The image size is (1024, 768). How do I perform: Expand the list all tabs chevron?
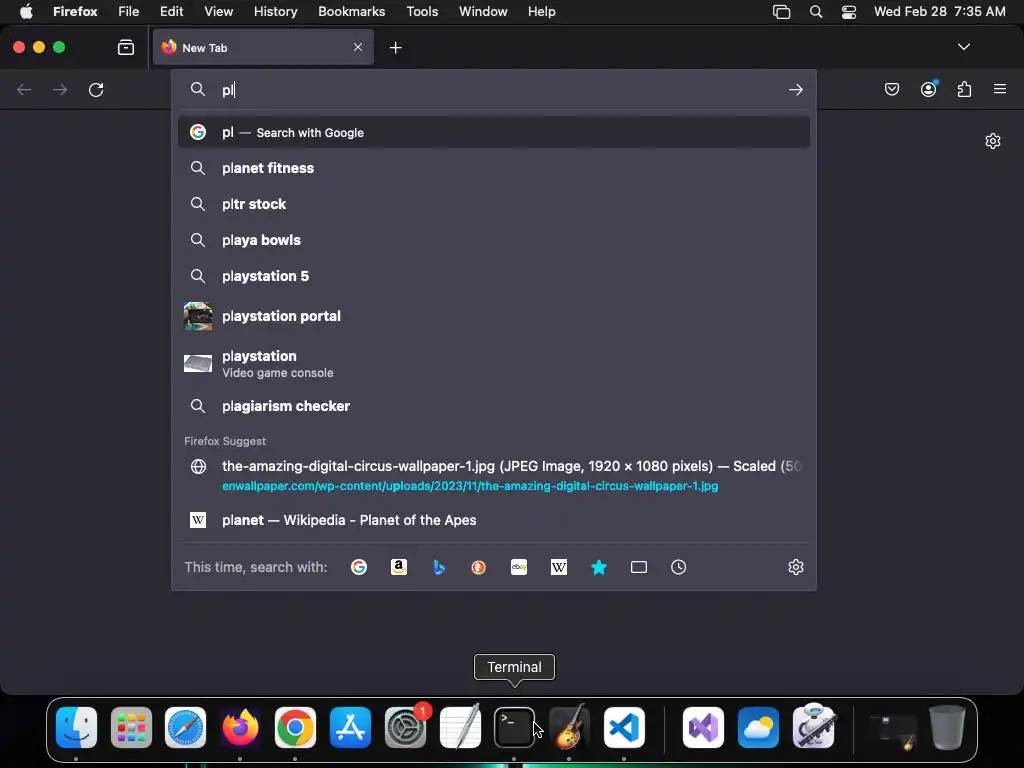click(x=963, y=47)
